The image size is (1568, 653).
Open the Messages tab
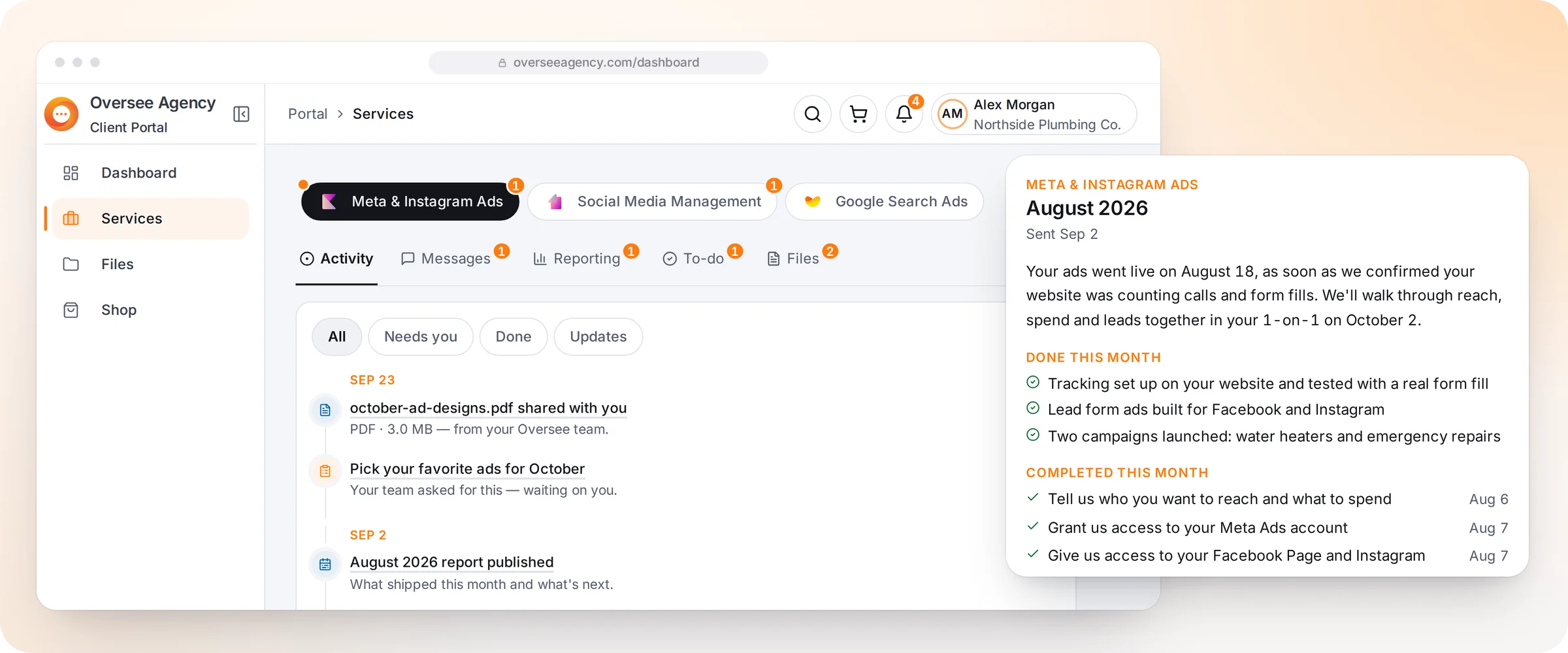click(x=446, y=259)
